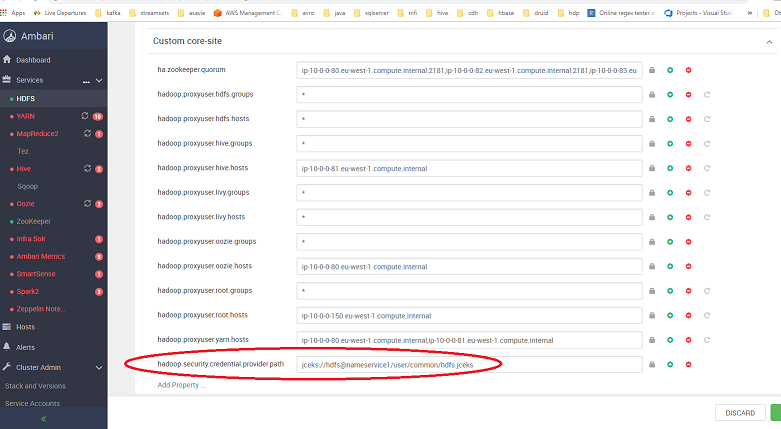Open the Tez service
This screenshot has height=429, width=781.
[x=23, y=151]
